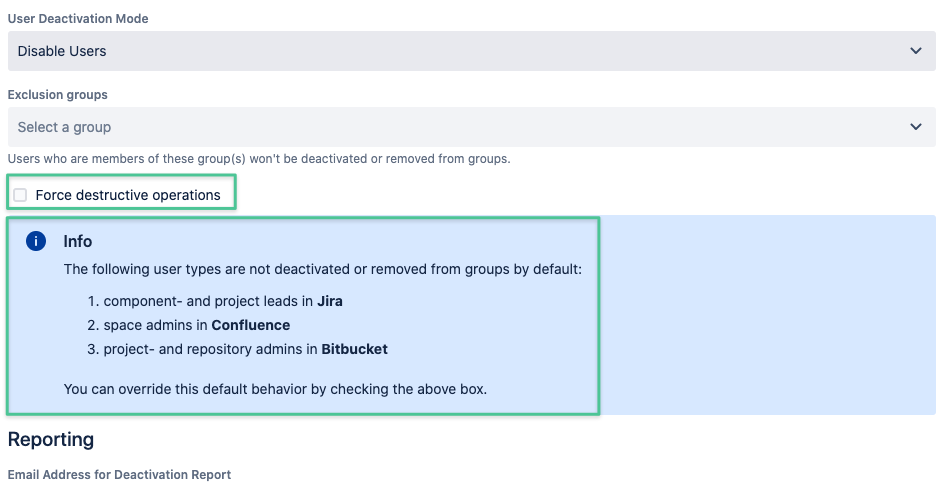948x484 pixels.
Task: Open the Exclusion groups chevron arrow
Action: coord(916,127)
